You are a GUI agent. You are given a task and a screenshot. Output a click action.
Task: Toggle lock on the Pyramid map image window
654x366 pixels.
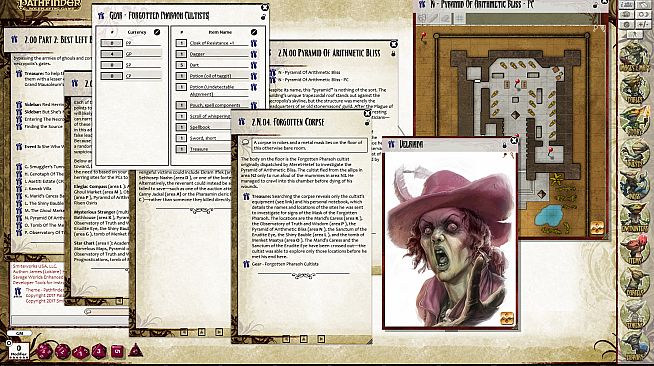(595, 5)
